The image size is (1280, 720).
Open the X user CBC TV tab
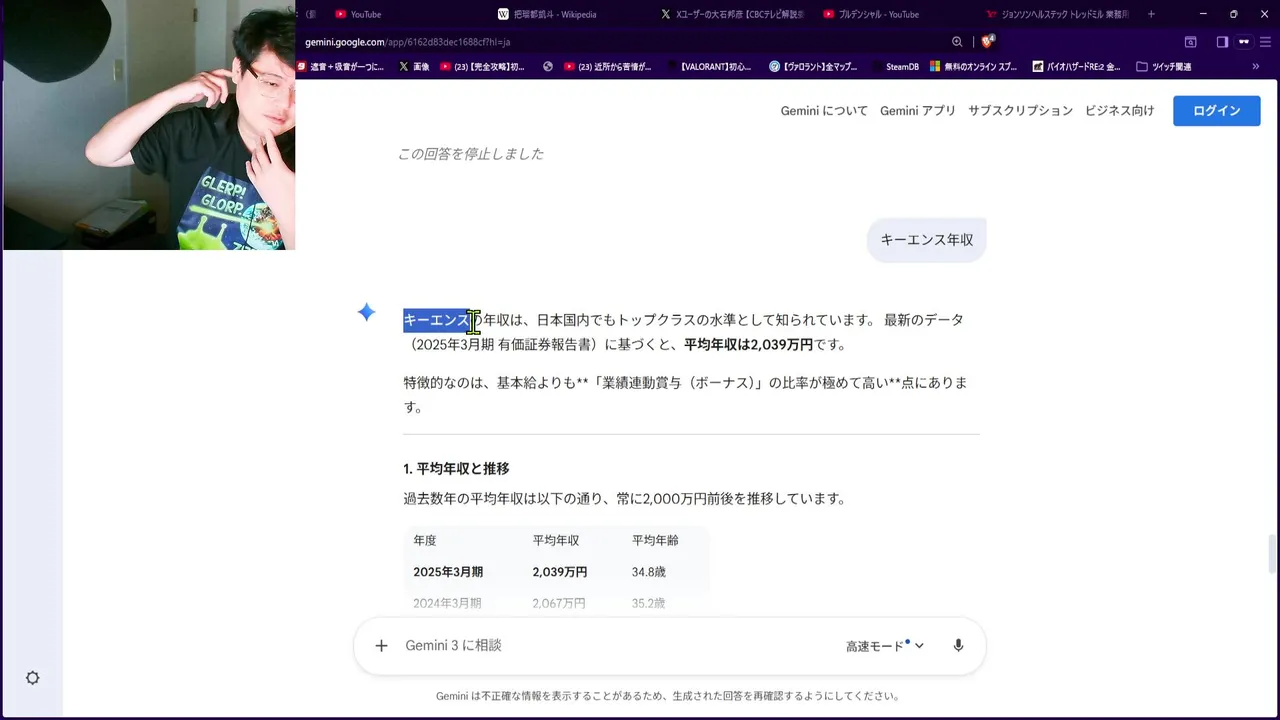733,14
